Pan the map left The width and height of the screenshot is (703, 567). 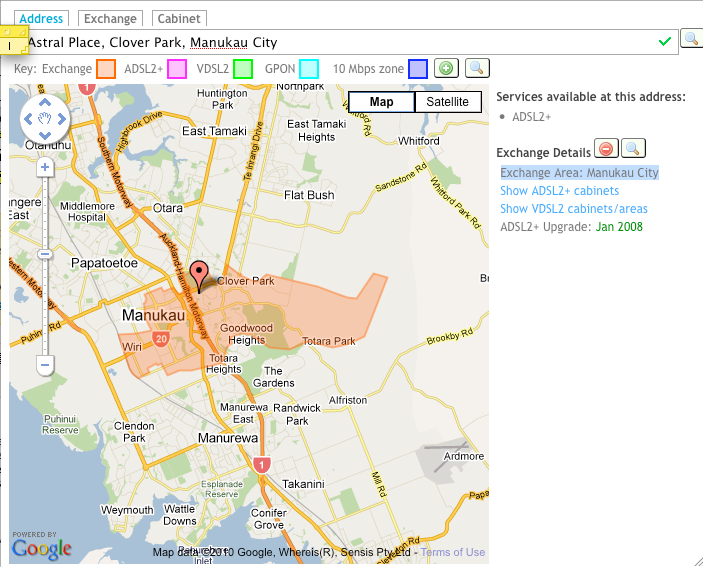coord(28,119)
